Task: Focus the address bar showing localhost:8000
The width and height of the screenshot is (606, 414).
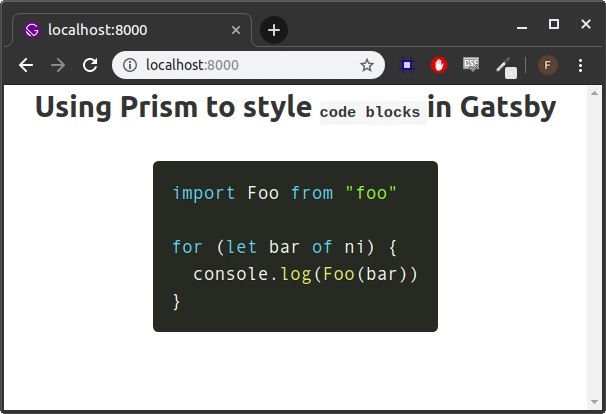Action: [x=248, y=65]
